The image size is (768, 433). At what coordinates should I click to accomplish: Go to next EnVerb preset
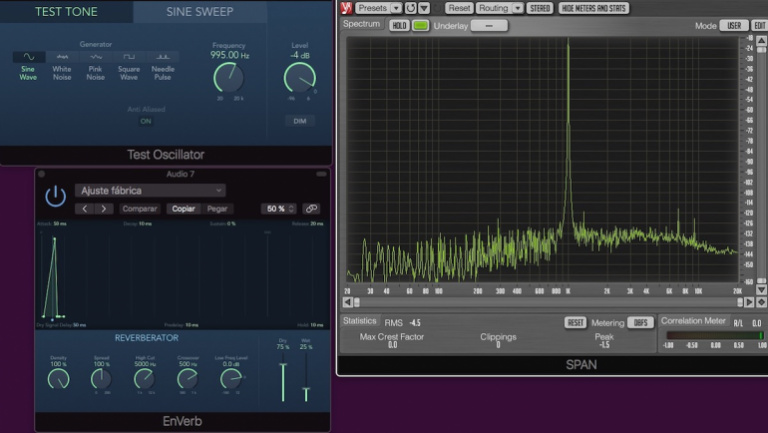click(x=104, y=209)
